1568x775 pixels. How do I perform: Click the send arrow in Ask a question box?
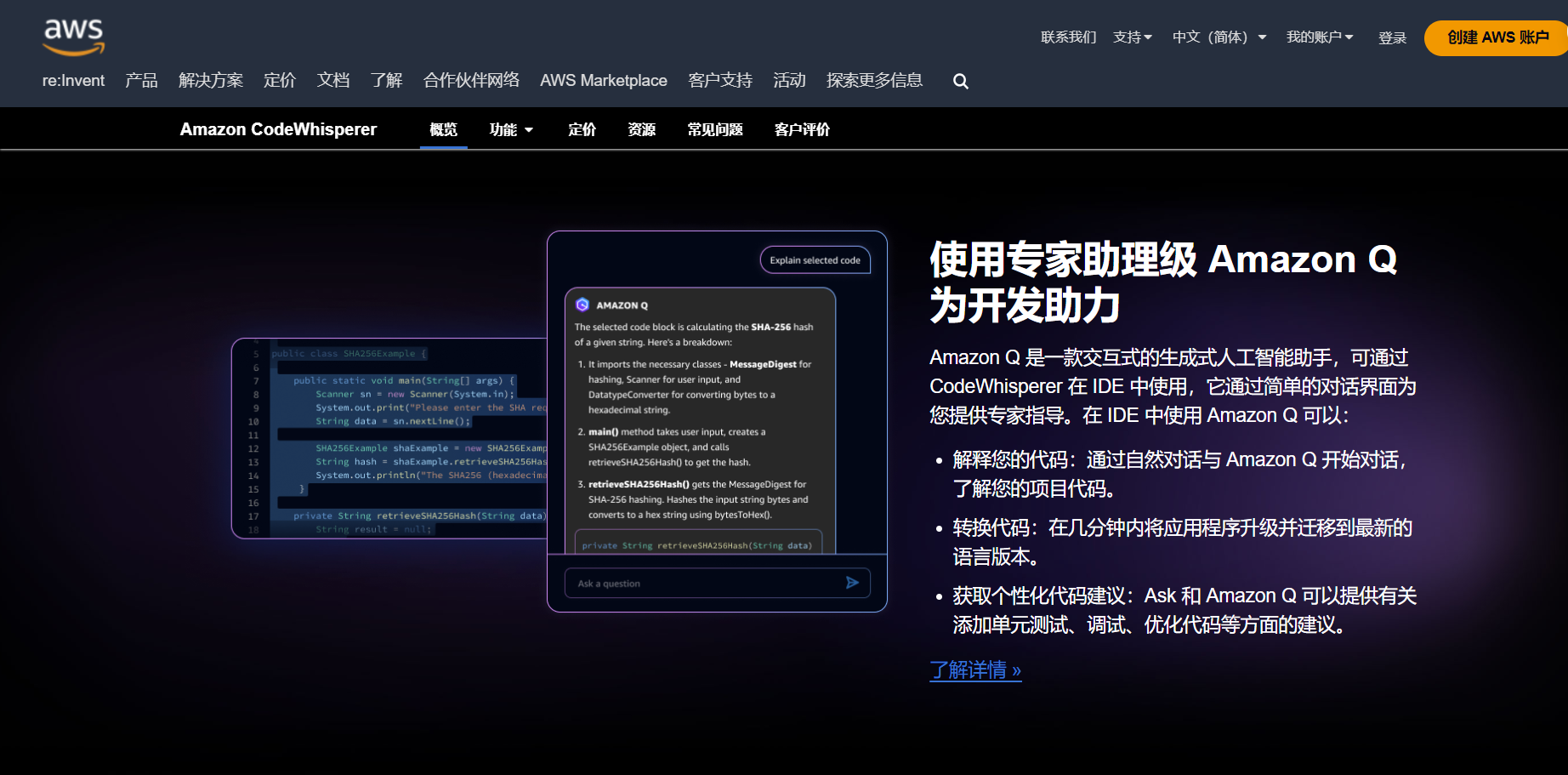tap(852, 583)
